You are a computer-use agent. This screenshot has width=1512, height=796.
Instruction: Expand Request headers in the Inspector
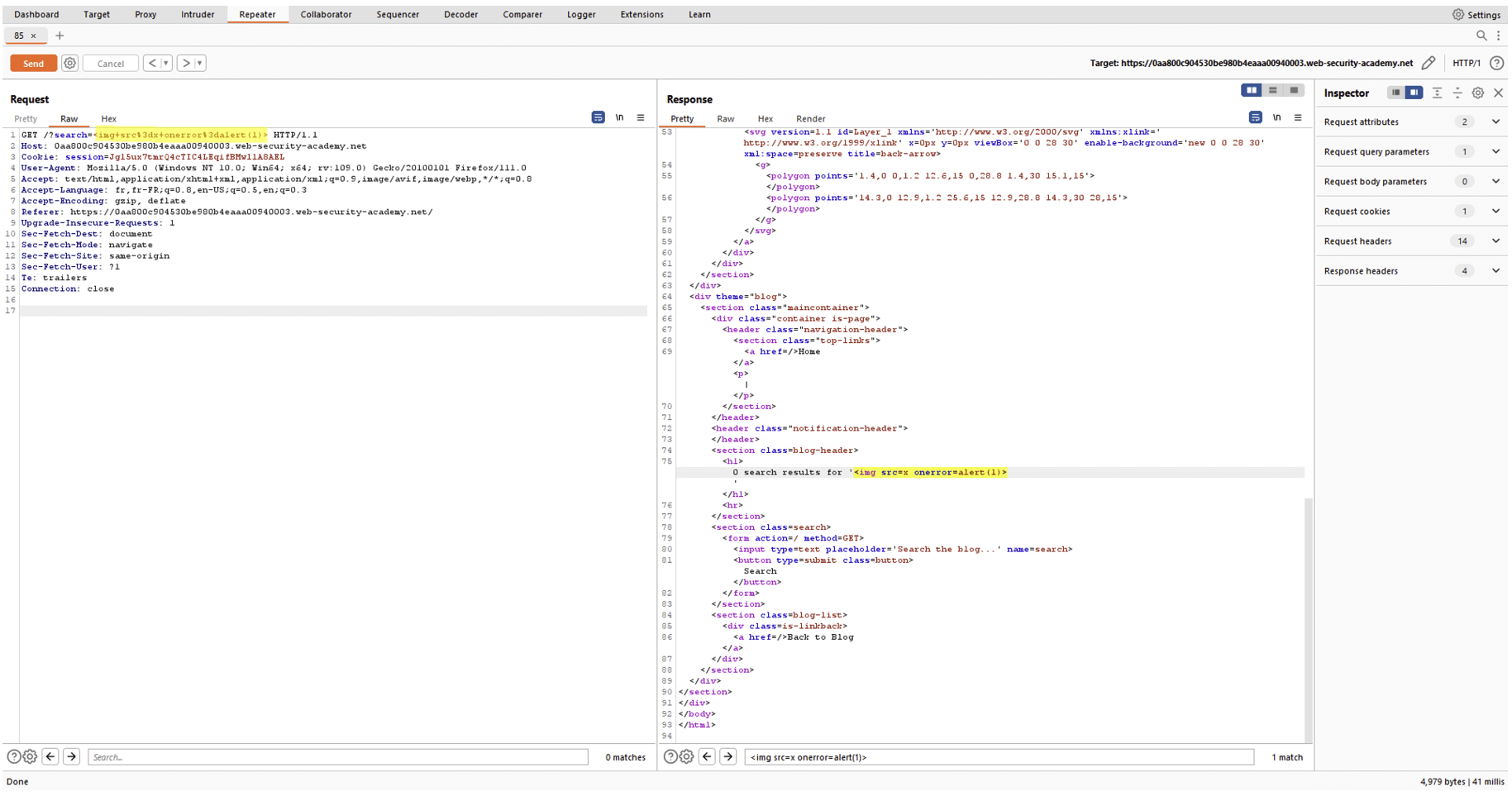pos(1495,241)
